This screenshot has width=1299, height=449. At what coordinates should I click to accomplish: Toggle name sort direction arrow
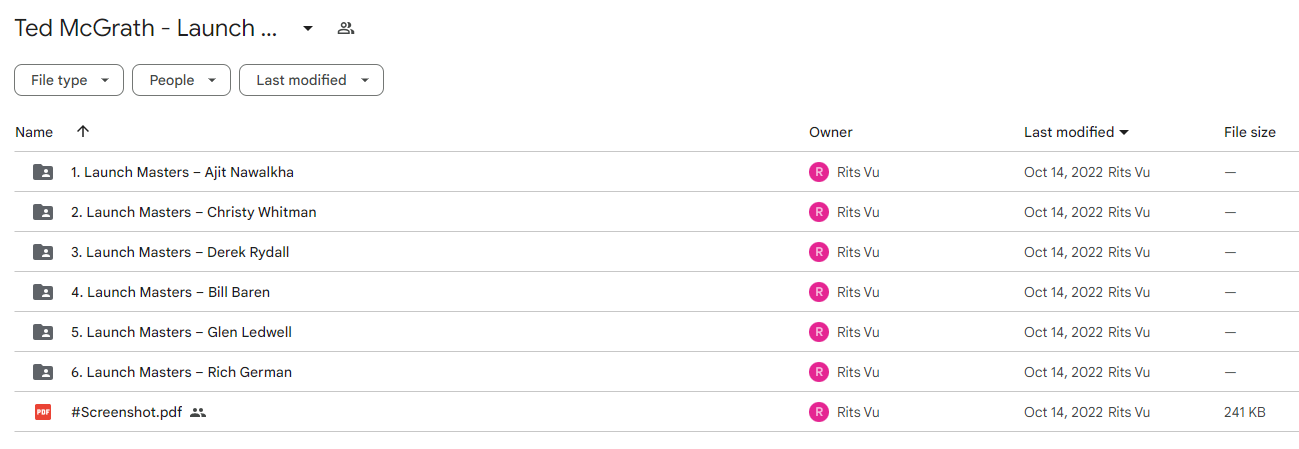(x=83, y=132)
